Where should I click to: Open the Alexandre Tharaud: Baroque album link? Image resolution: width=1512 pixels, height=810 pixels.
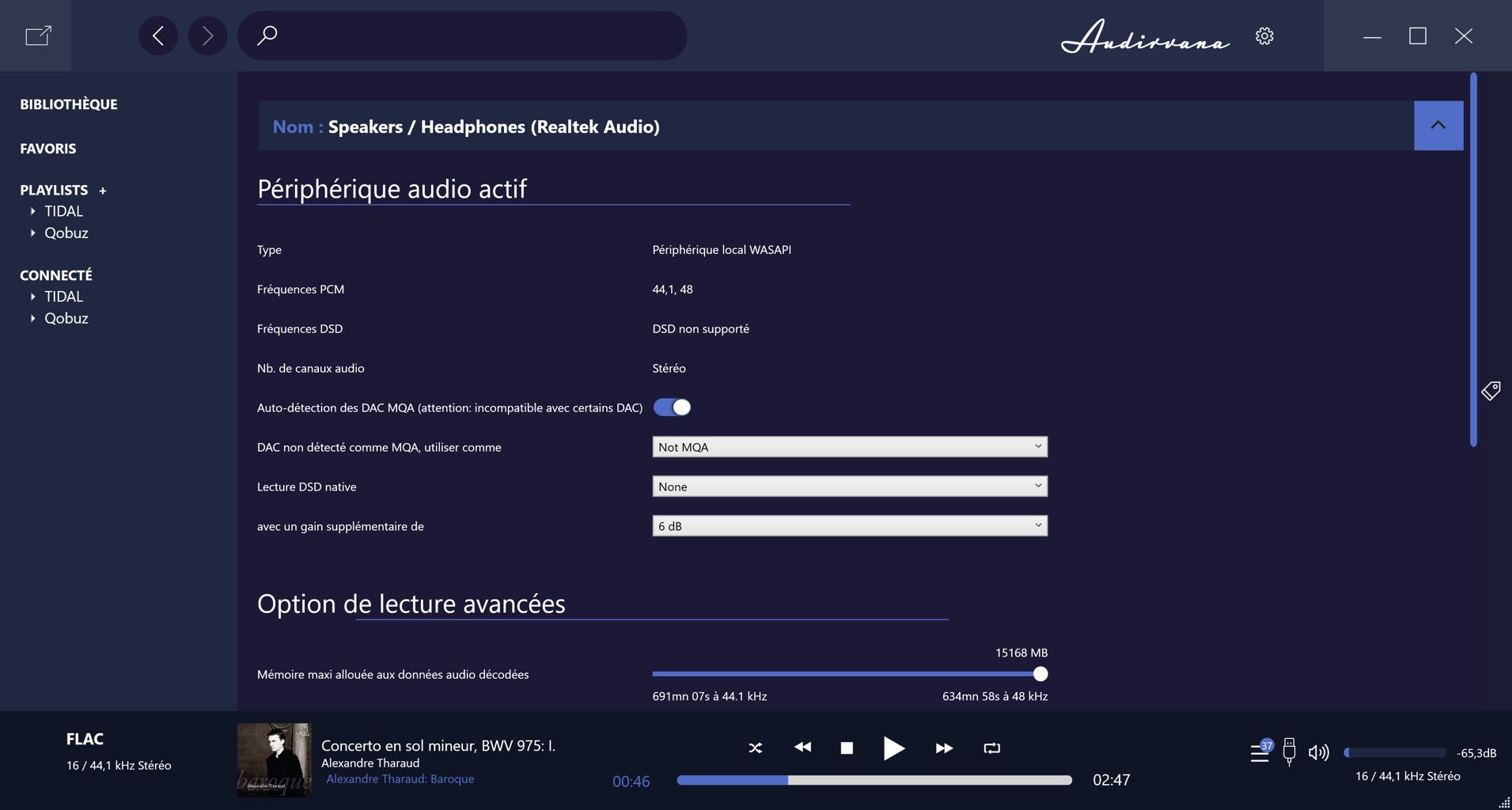coord(400,779)
